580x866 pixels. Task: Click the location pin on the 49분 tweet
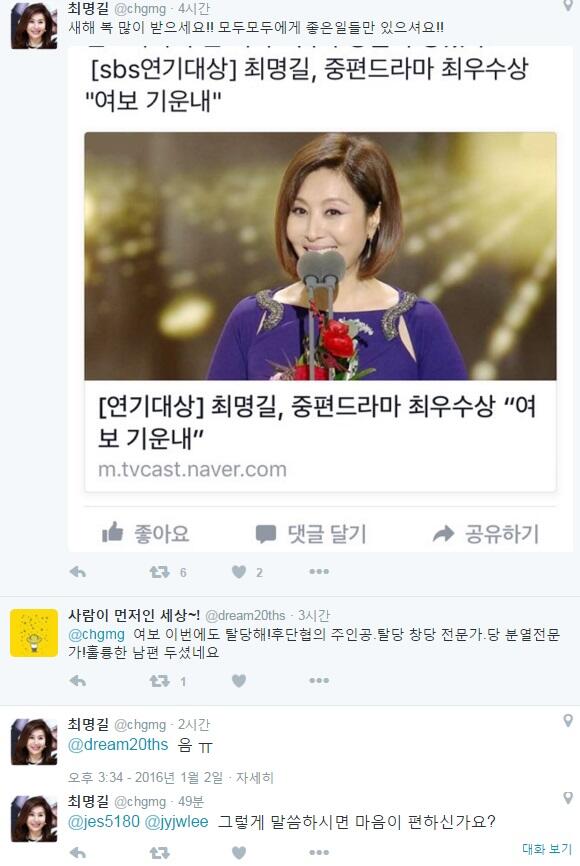pyautogui.click(x=568, y=798)
